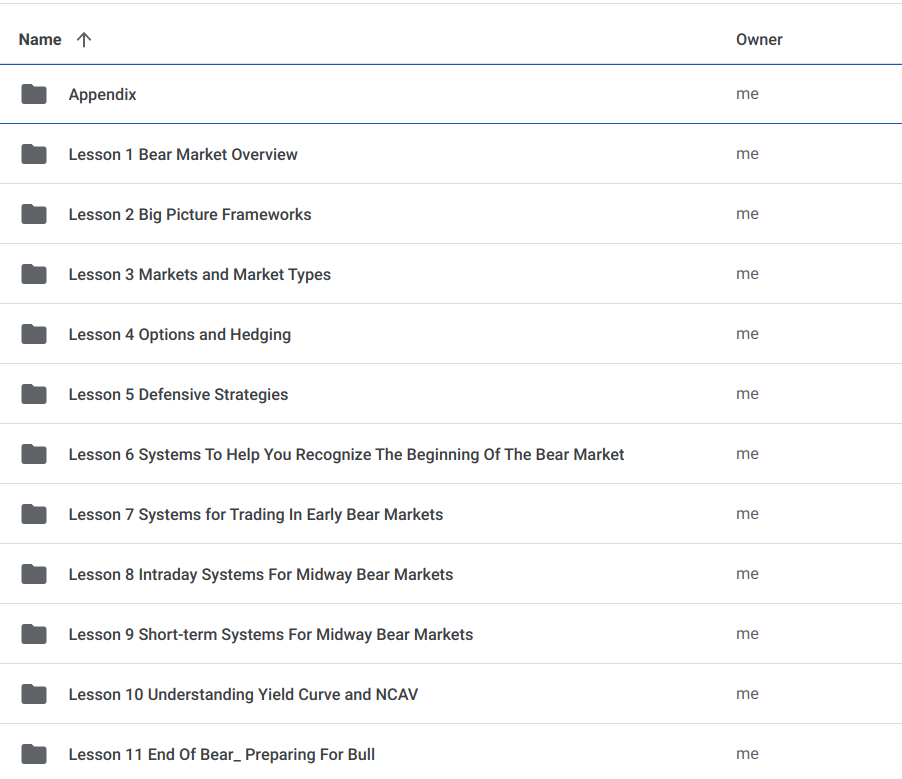Toggle the sort direction arrow next to Name

tap(84, 39)
